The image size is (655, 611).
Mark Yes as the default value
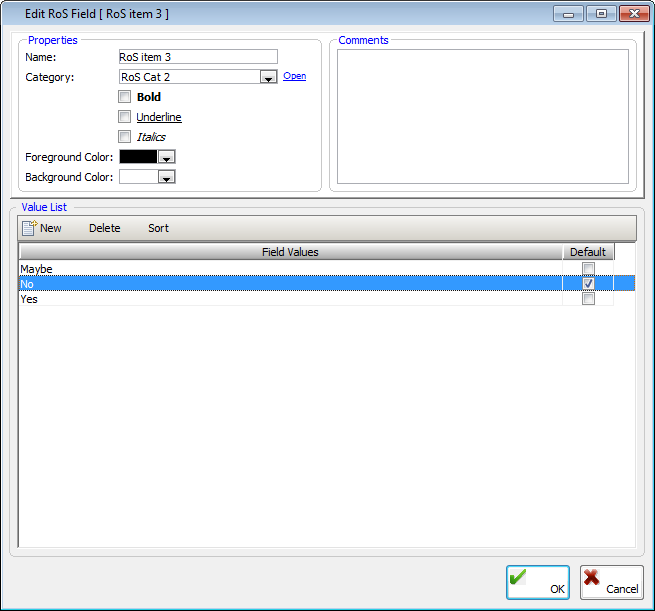(588, 299)
